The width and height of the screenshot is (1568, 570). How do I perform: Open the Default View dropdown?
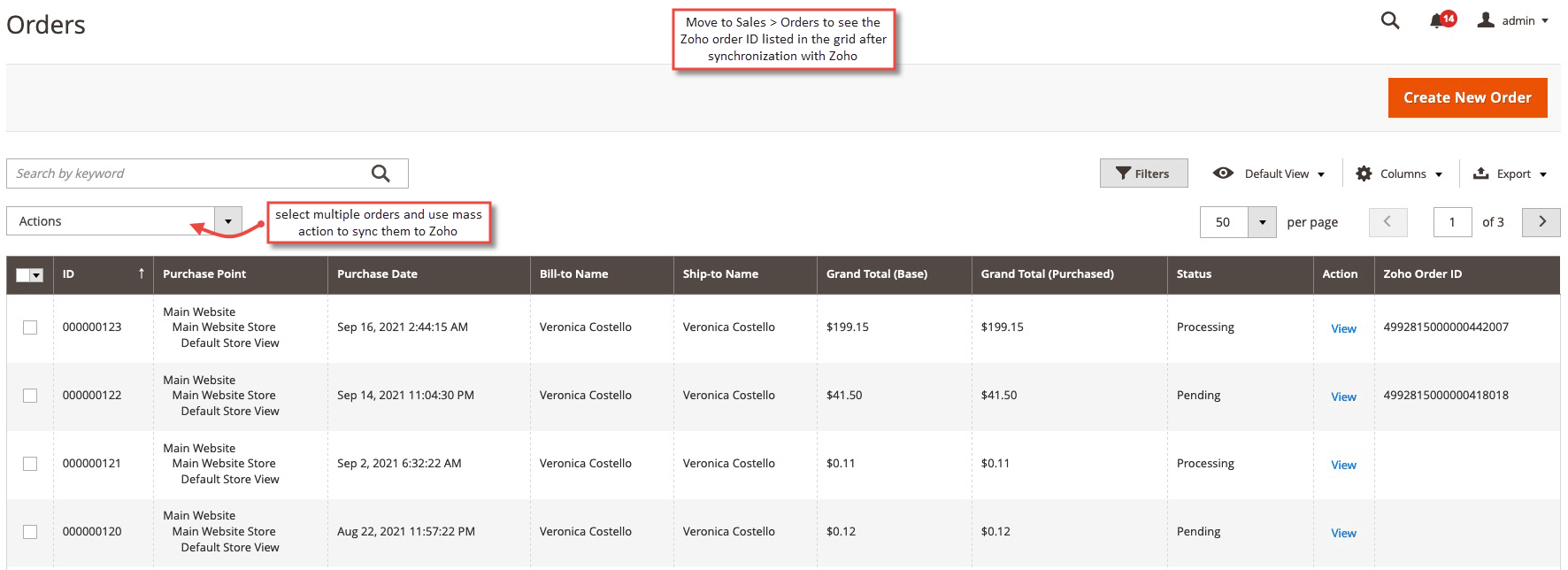tap(1269, 173)
